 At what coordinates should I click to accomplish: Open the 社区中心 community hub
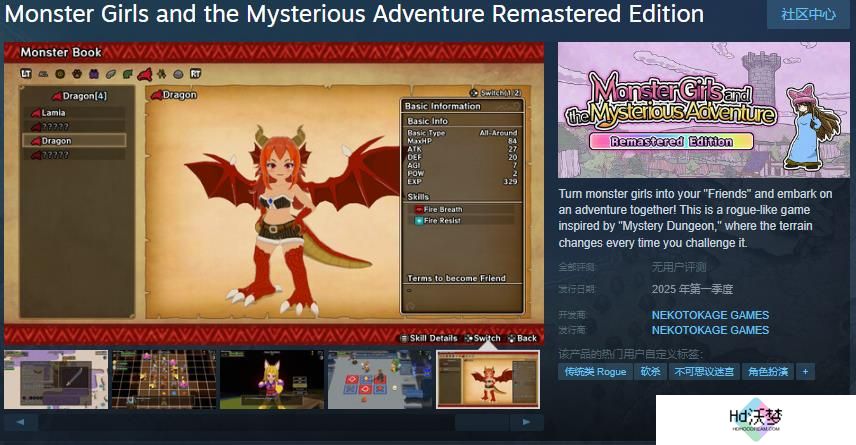tap(808, 14)
